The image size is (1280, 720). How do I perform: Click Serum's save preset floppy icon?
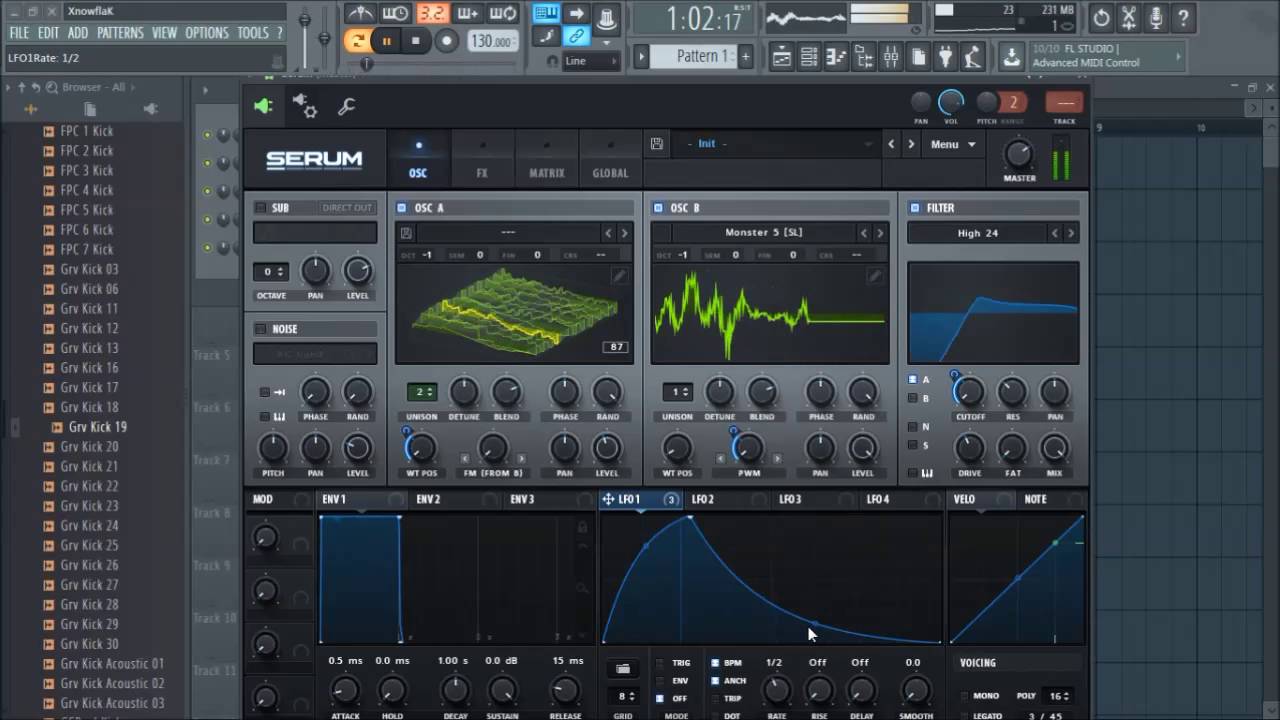click(657, 144)
